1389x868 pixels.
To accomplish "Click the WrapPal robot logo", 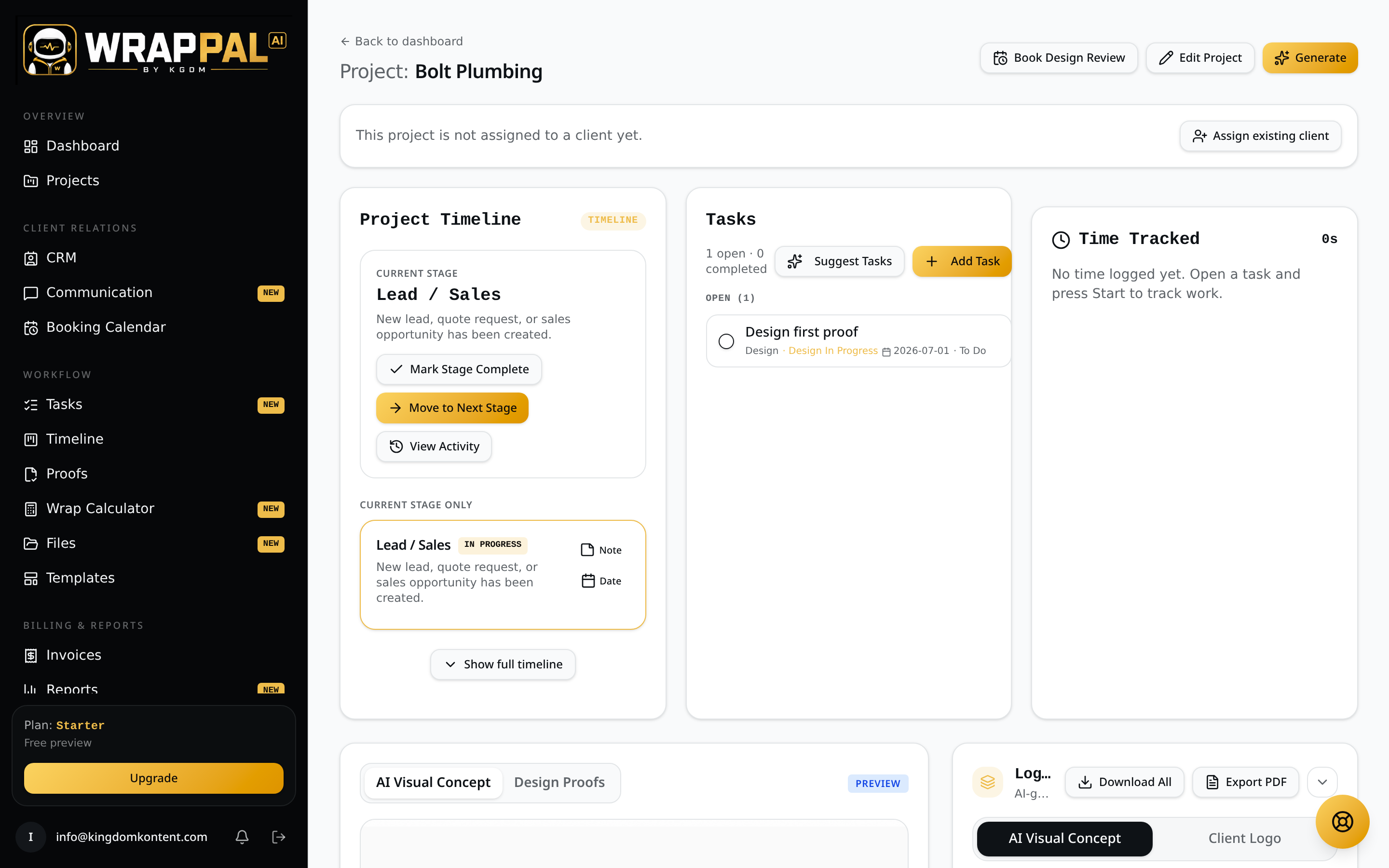I will [50, 49].
